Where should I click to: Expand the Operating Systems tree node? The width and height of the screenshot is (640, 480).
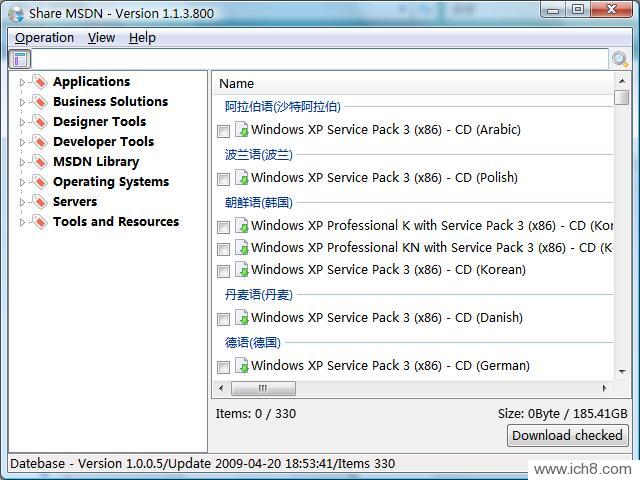[22, 182]
